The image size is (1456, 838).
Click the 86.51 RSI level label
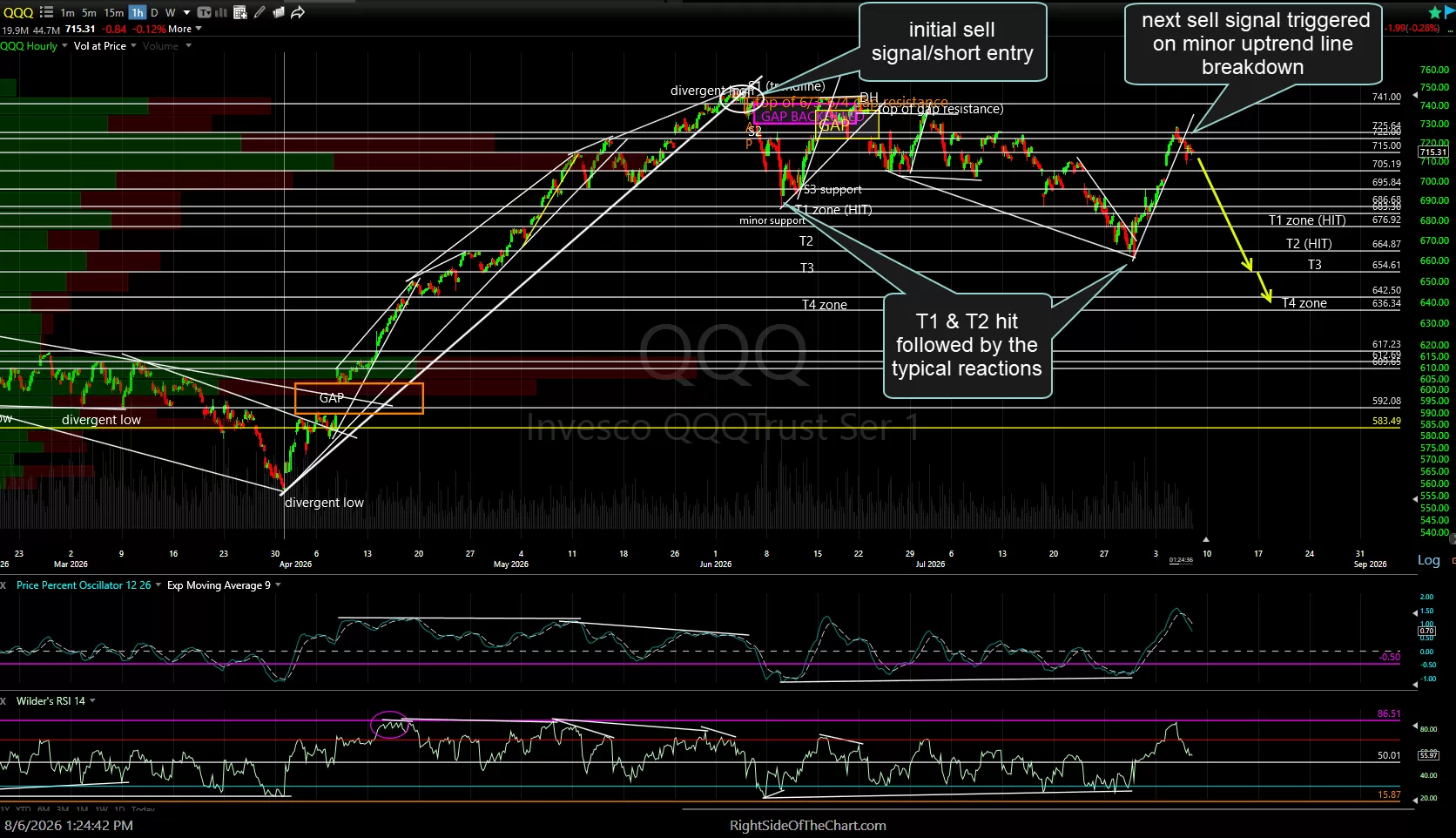coord(1389,713)
